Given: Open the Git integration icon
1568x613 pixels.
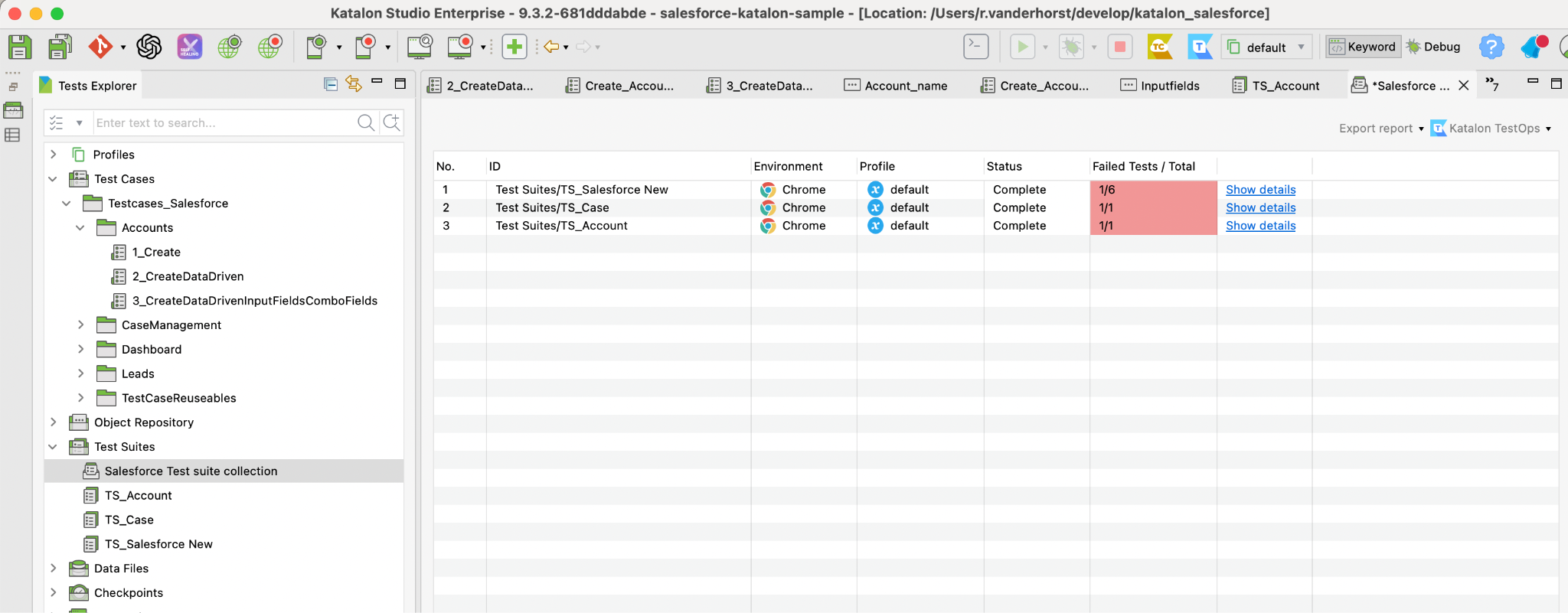Looking at the screenshot, I should point(100,47).
